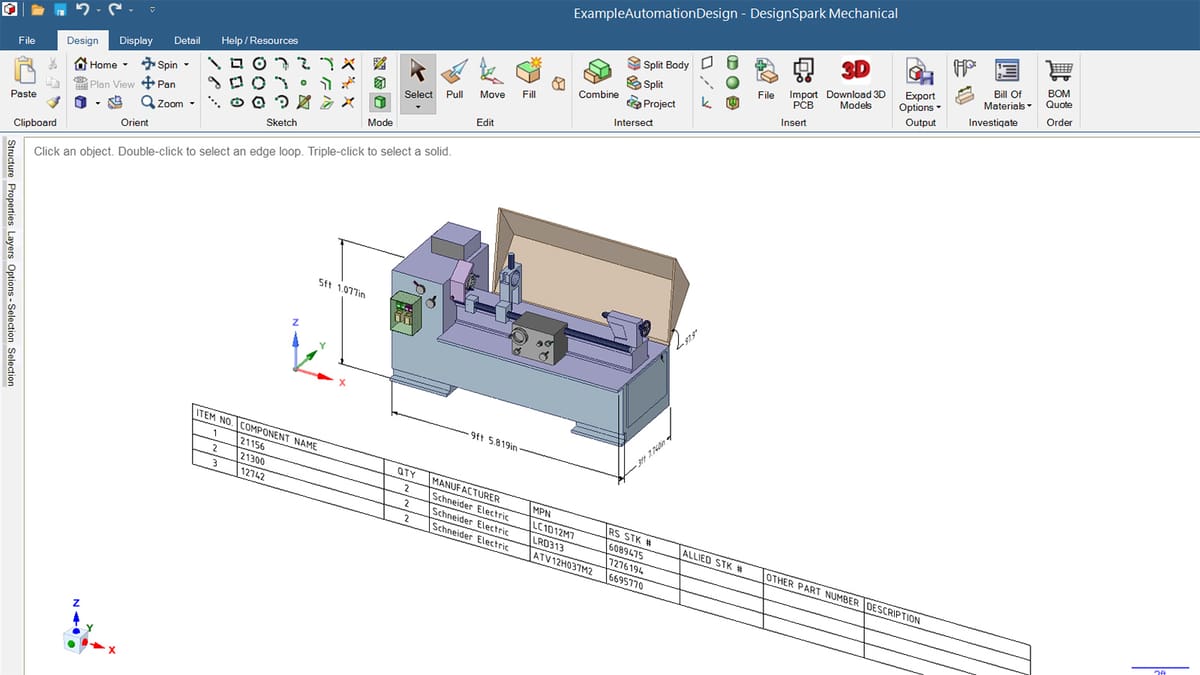
Task: Activate the Fill tool
Action: pyautogui.click(x=529, y=78)
